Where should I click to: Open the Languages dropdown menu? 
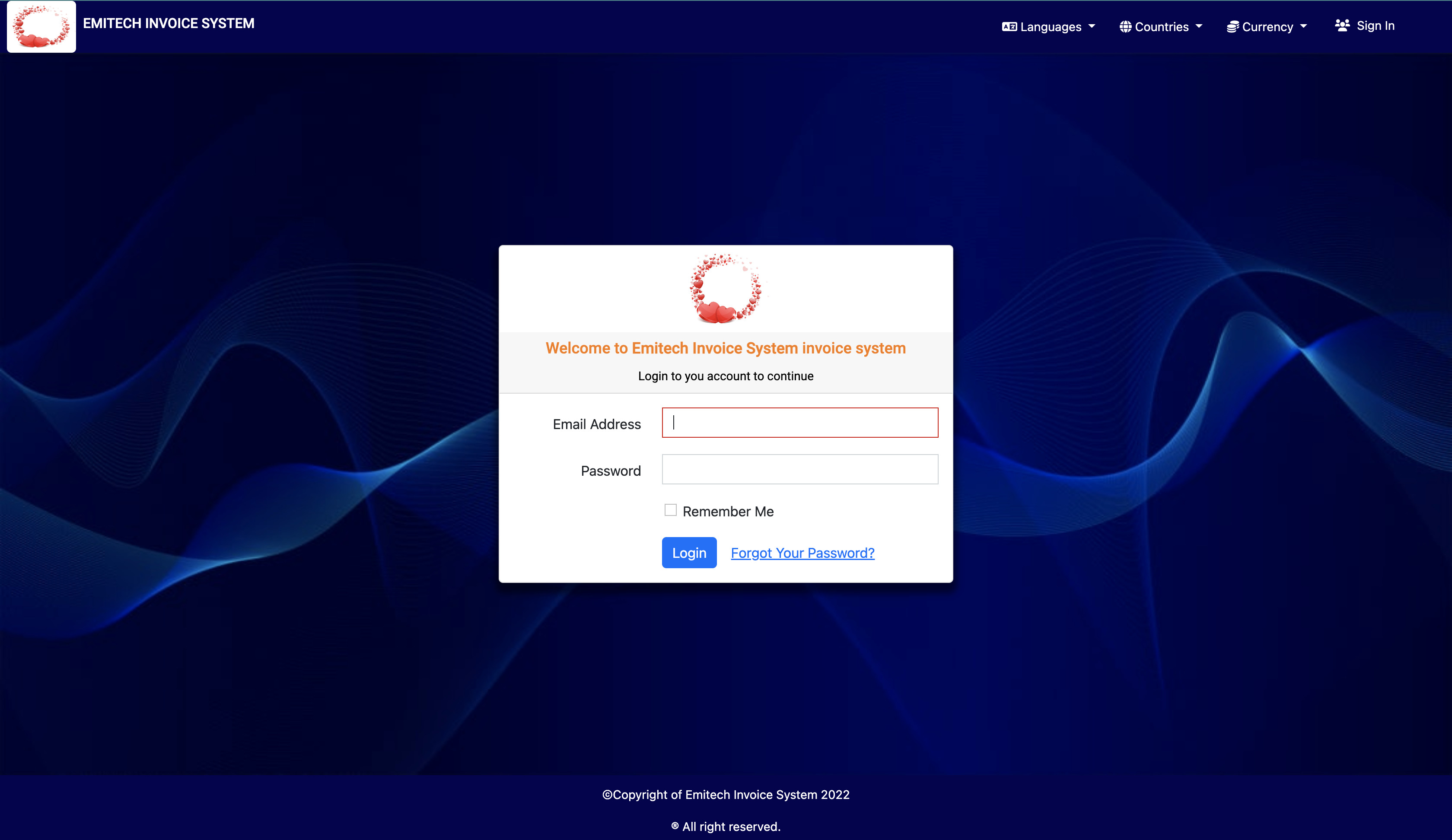(x=1048, y=26)
